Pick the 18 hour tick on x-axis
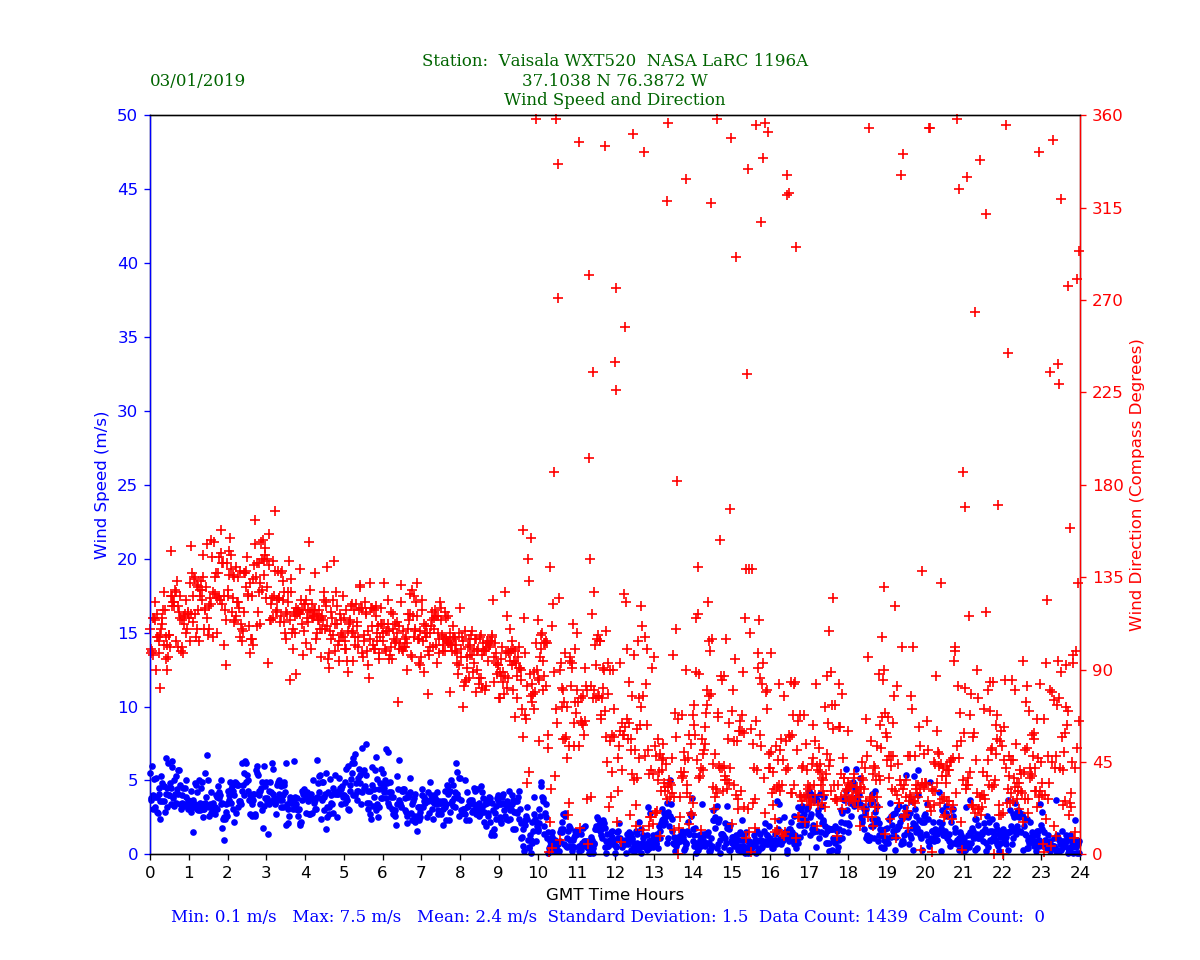The image size is (1200, 960). (847, 873)
